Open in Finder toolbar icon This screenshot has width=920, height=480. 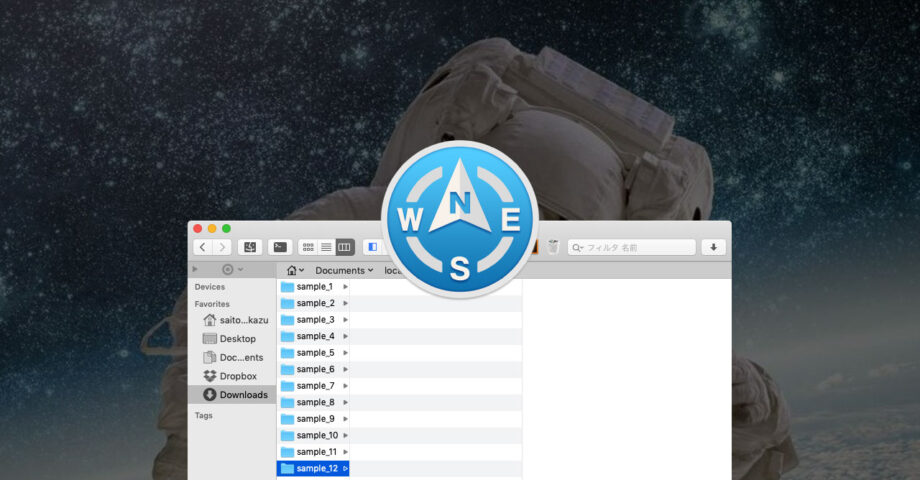(249, 247)
